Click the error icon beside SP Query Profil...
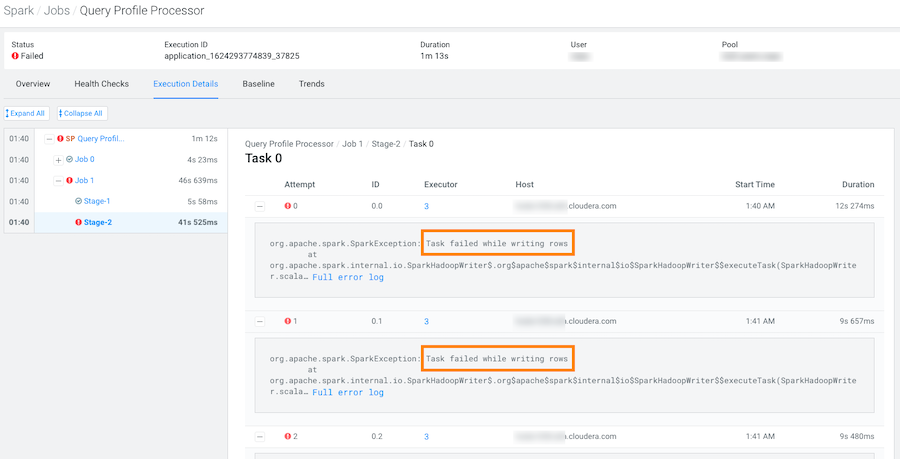Screen dimensions: 900x459 click(x=60, y=138)
